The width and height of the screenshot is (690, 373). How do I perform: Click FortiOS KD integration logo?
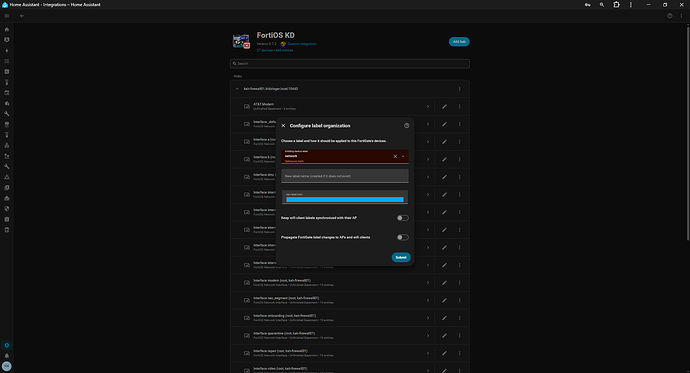[x=241, y=41]
